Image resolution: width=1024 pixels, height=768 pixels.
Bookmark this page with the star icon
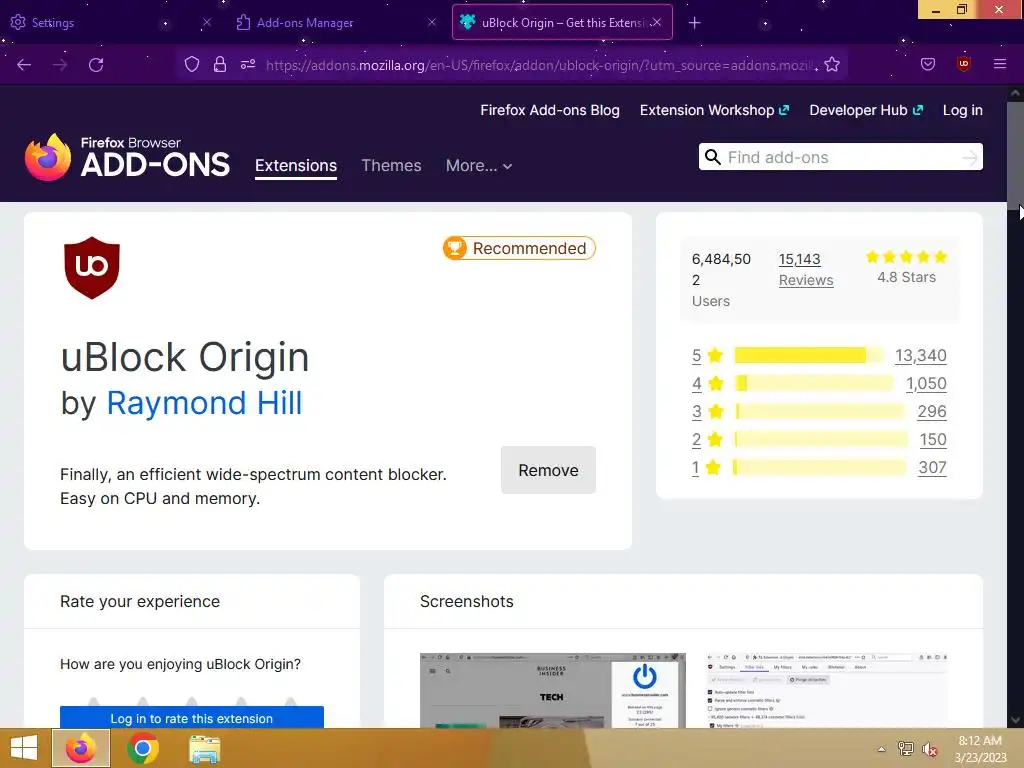point(831,64)
